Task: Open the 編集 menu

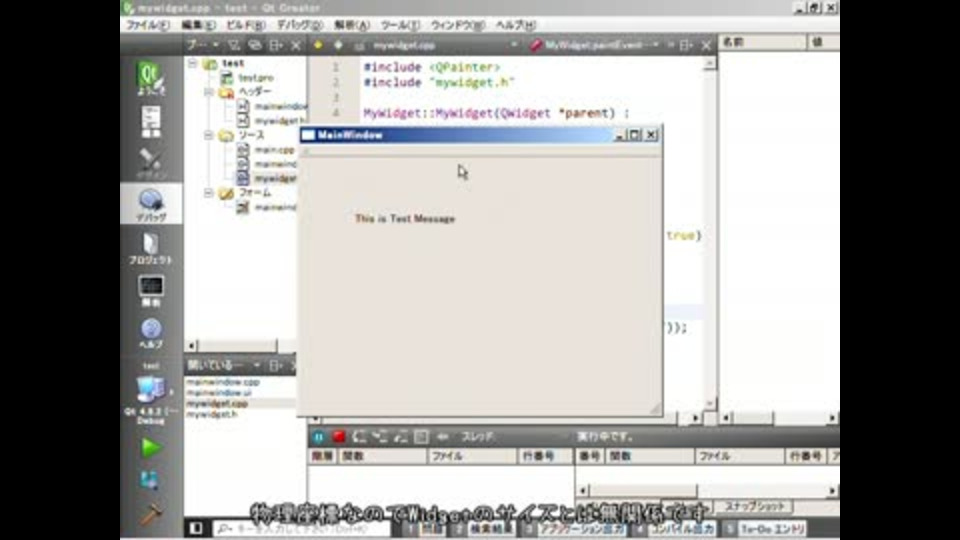Action: 198,25
